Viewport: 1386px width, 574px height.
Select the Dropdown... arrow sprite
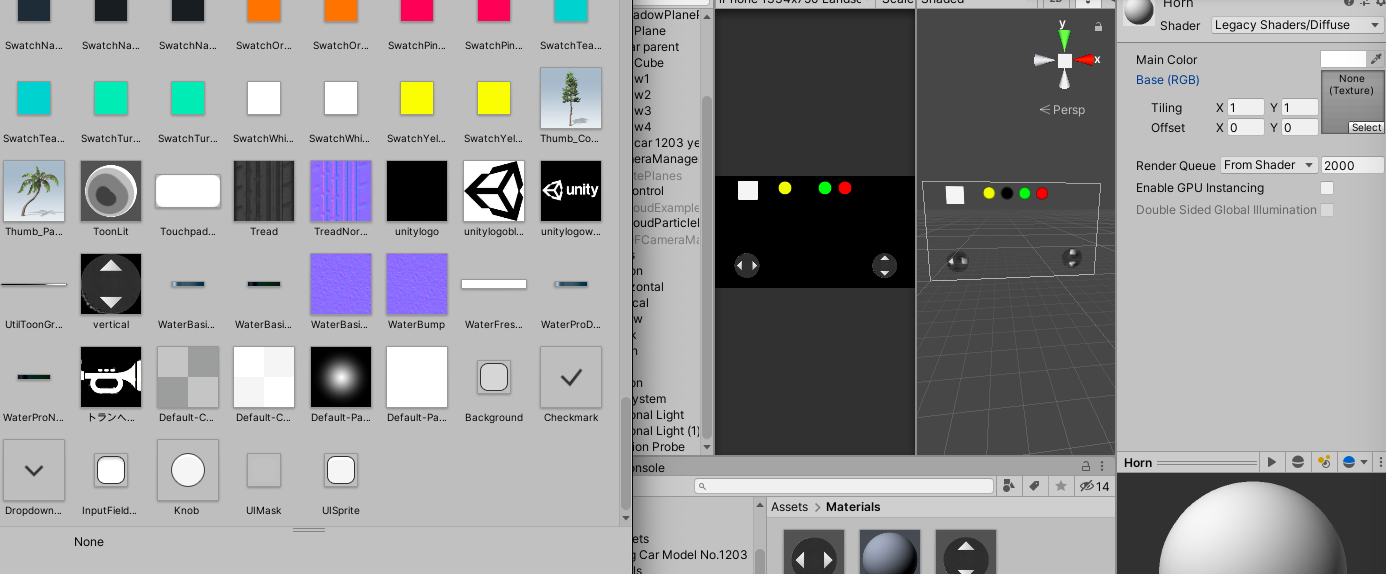[x=34, y=470]
